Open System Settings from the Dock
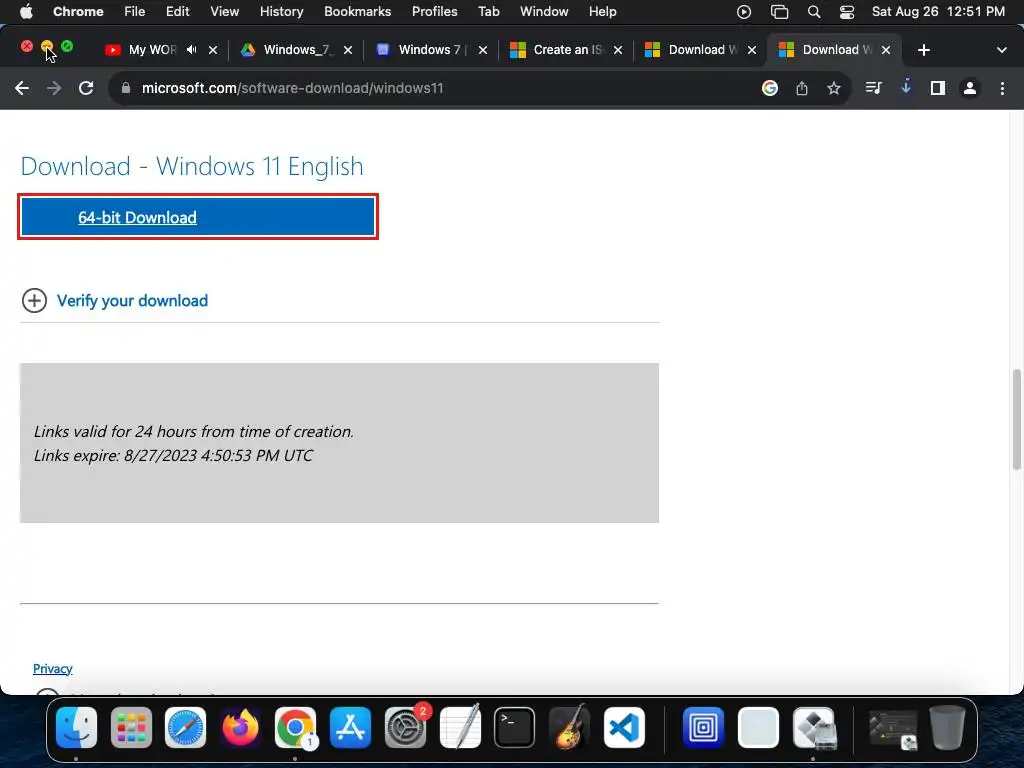Viewport: 1024px width, 768px height. [x=405, y=727]
